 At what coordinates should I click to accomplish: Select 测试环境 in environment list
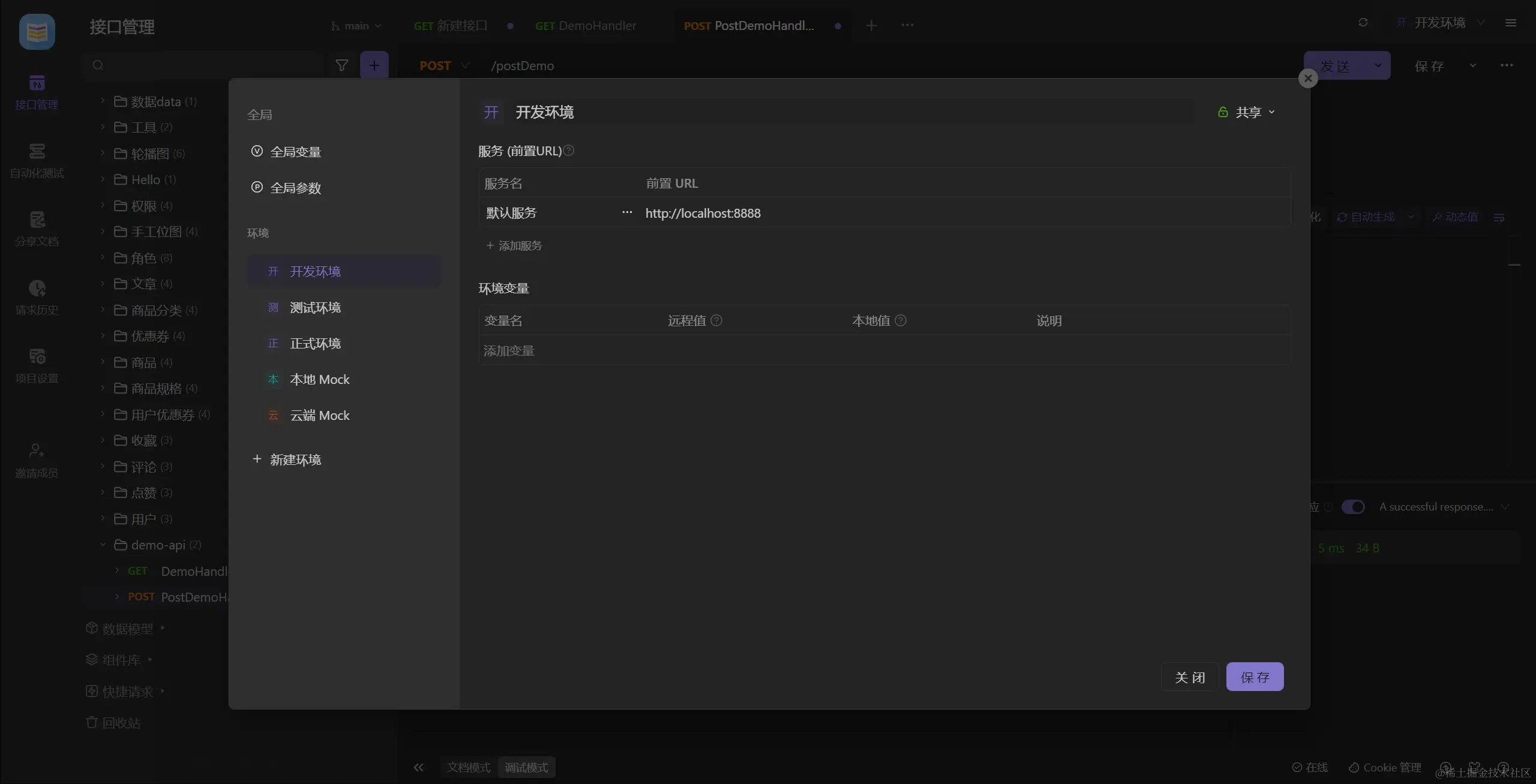[x=315, y=307]
